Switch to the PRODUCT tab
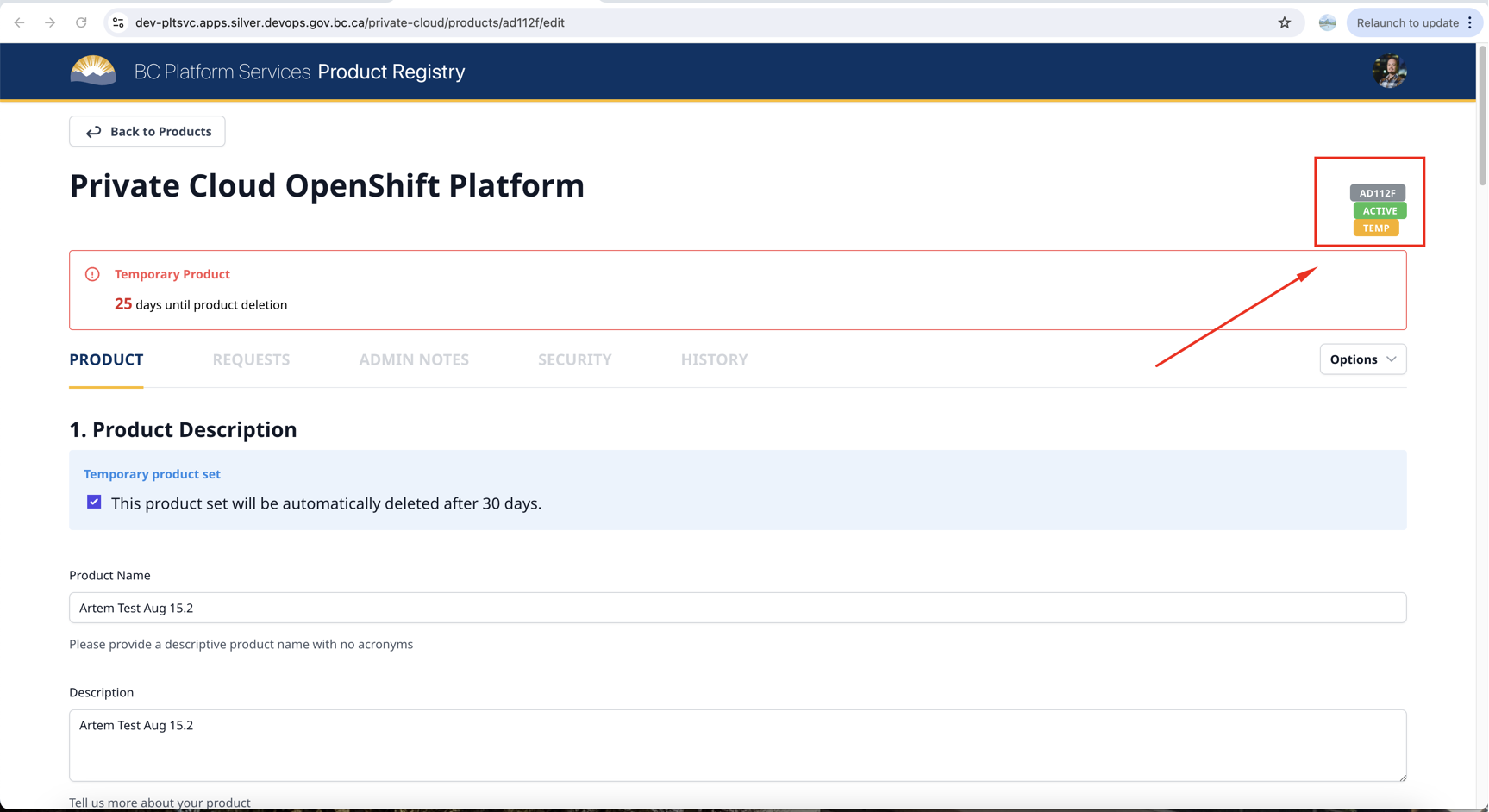This screenshot has height=812, width=1489. click(x=106, y=359)
